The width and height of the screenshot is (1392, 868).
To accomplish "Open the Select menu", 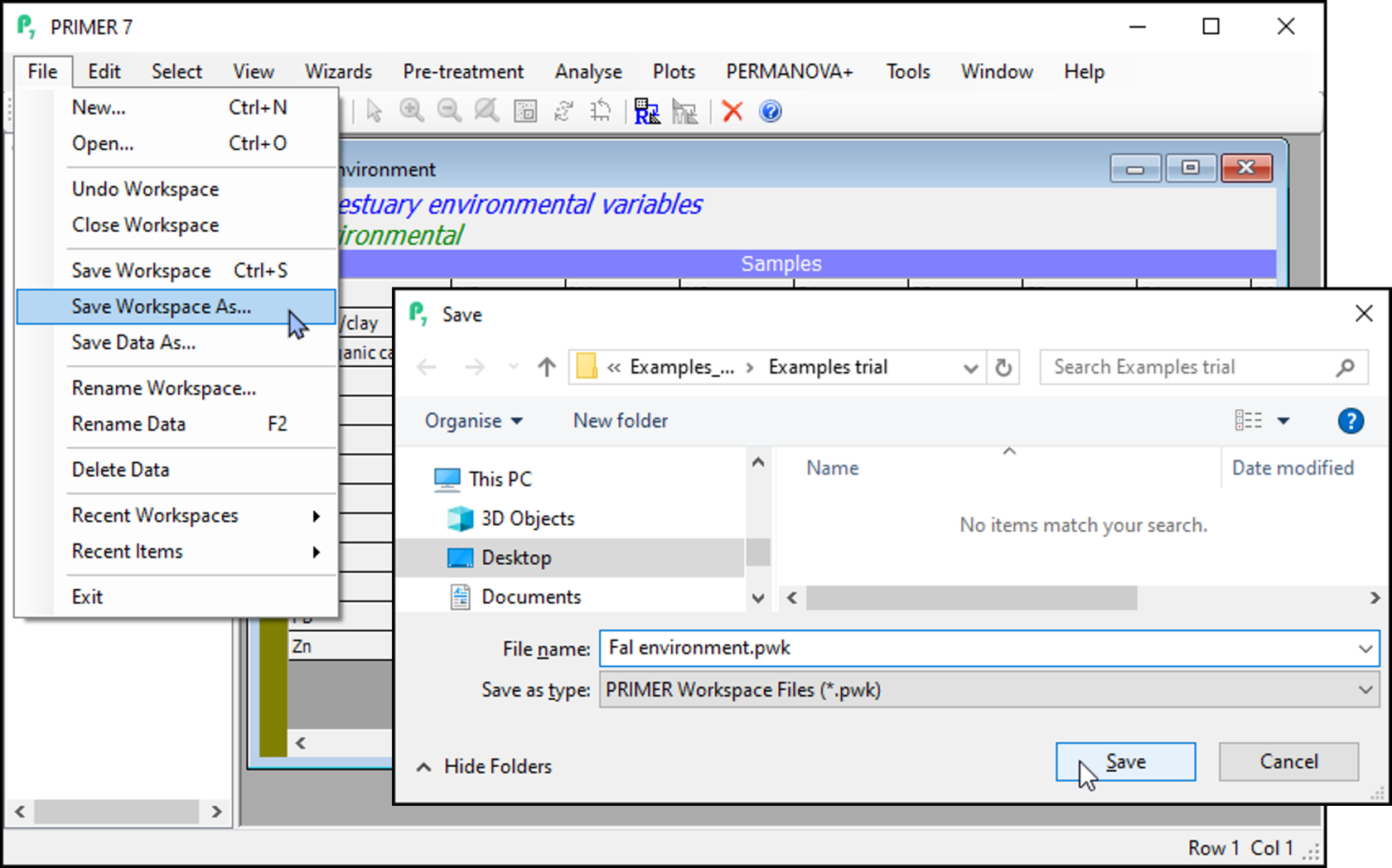I will (176, 72).
